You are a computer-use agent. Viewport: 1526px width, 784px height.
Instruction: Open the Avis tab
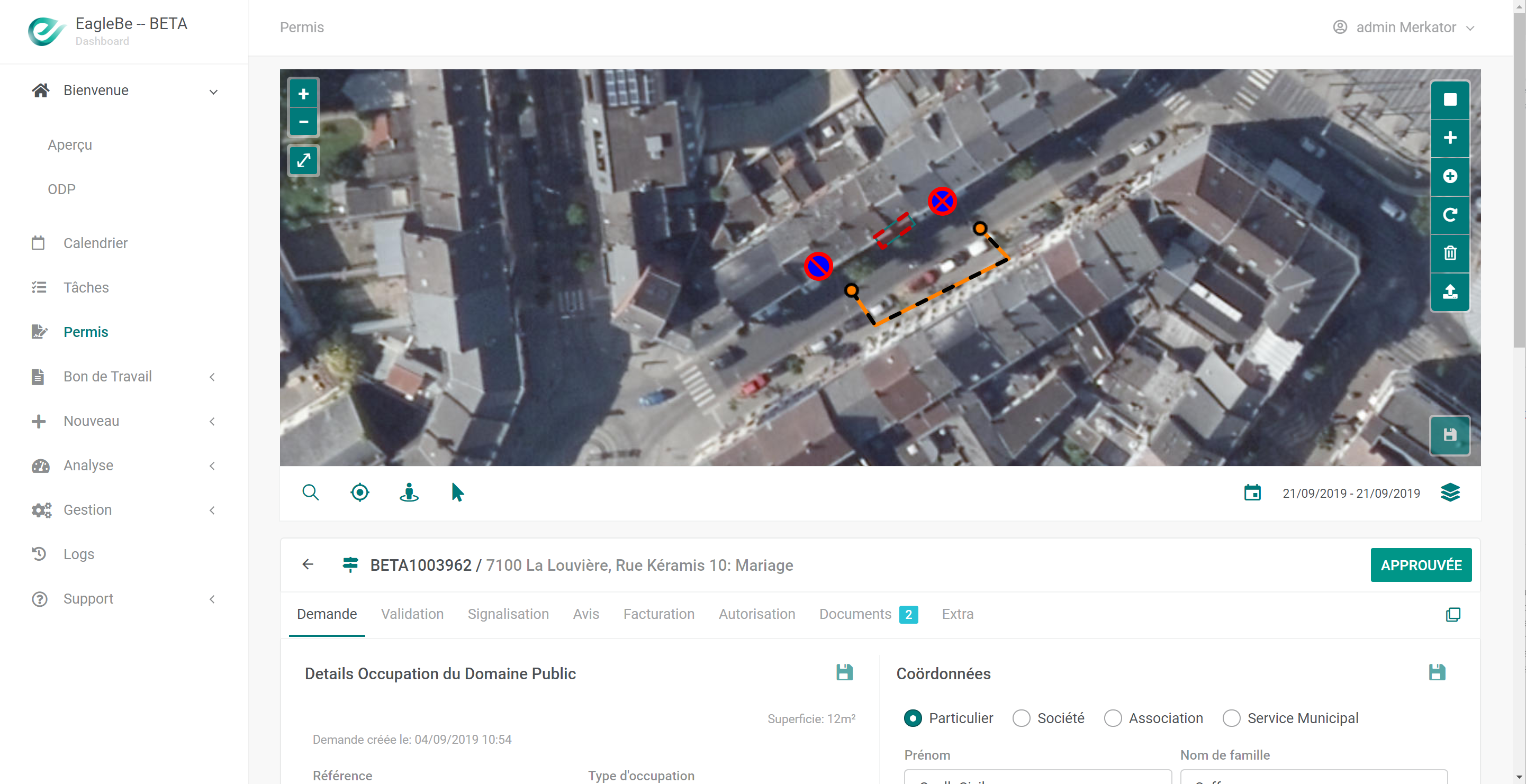[x=586, y=614]
